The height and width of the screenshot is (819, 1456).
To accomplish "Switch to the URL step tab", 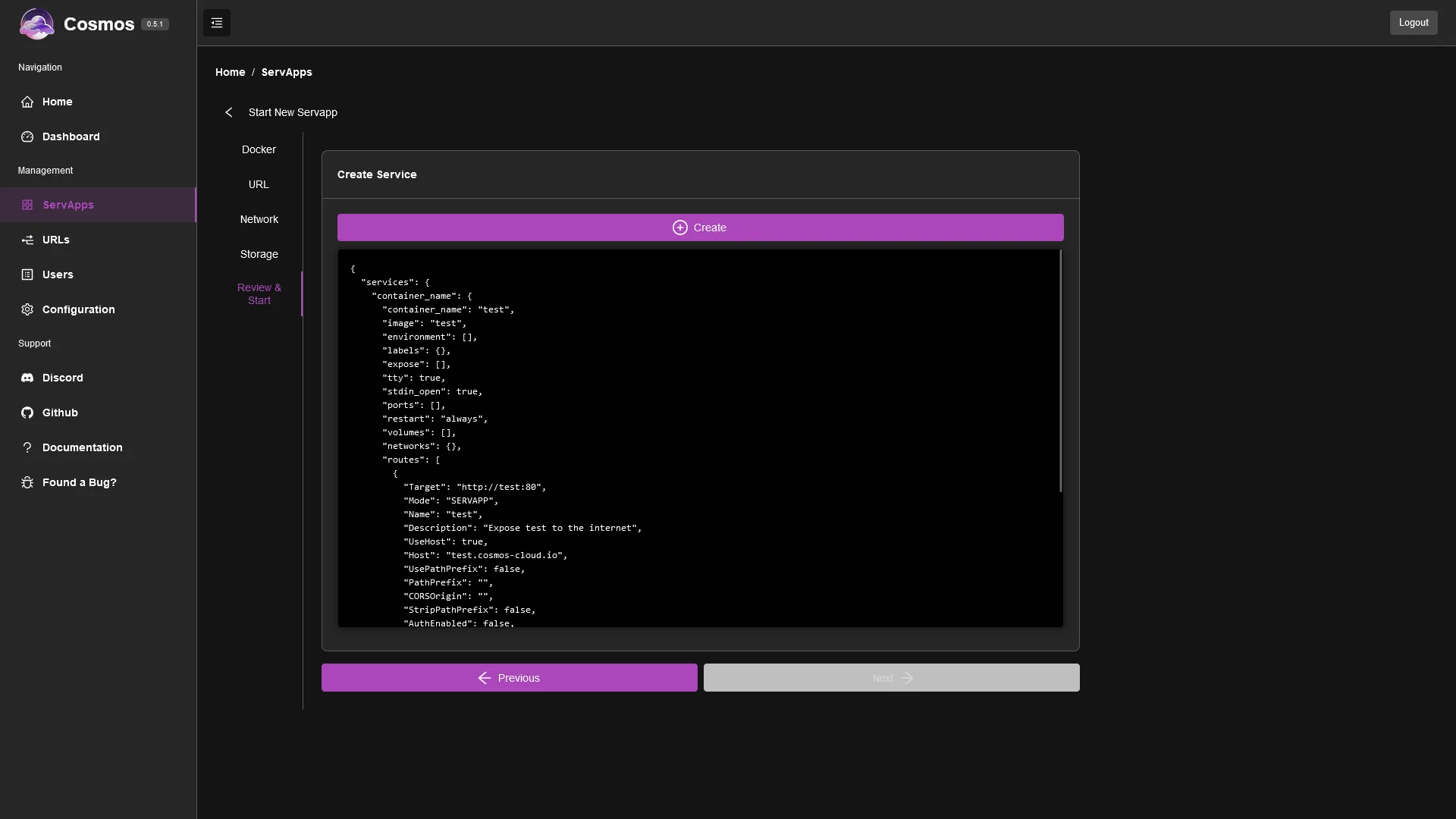I will point(259,184).
